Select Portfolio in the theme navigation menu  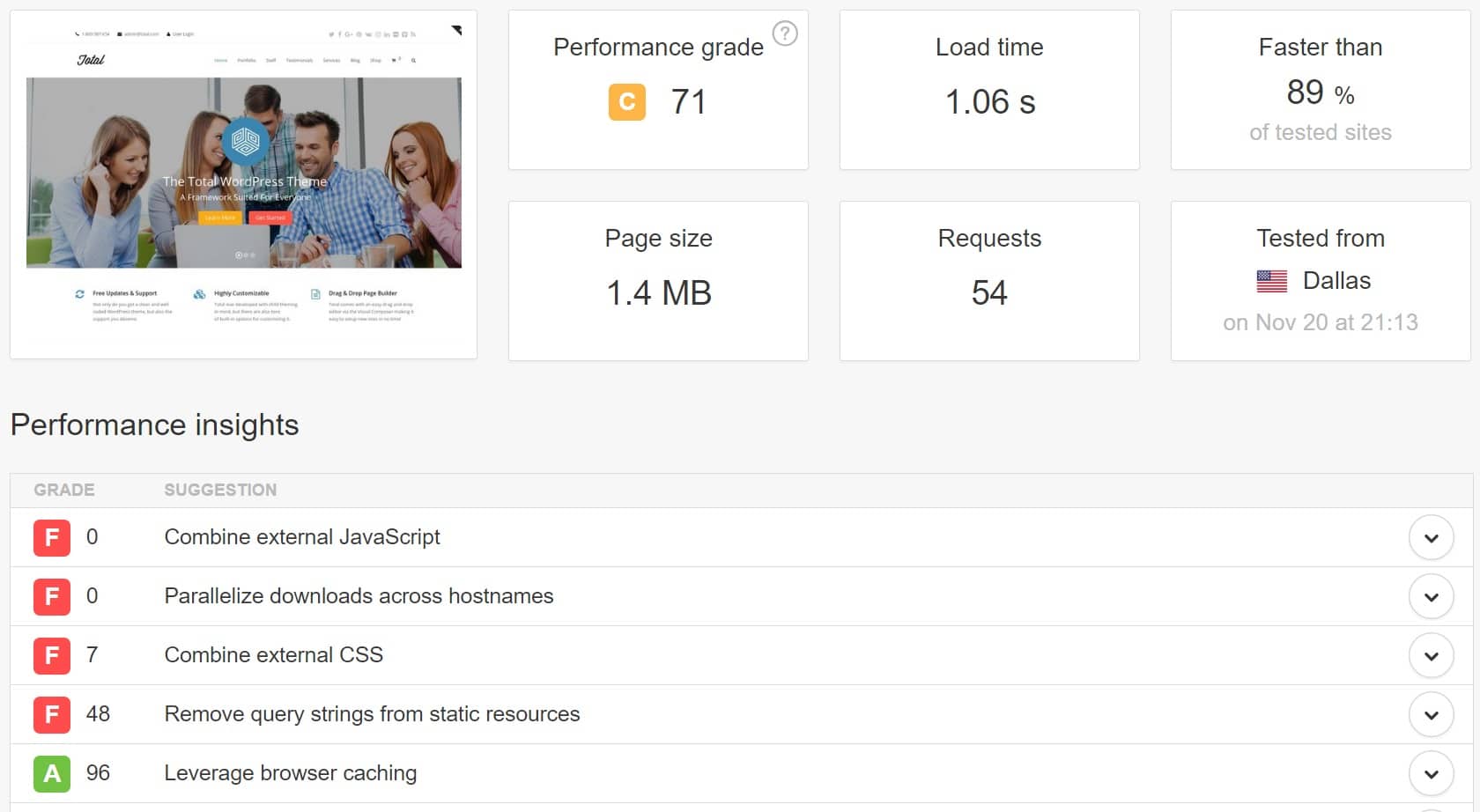tap(247, 61)
